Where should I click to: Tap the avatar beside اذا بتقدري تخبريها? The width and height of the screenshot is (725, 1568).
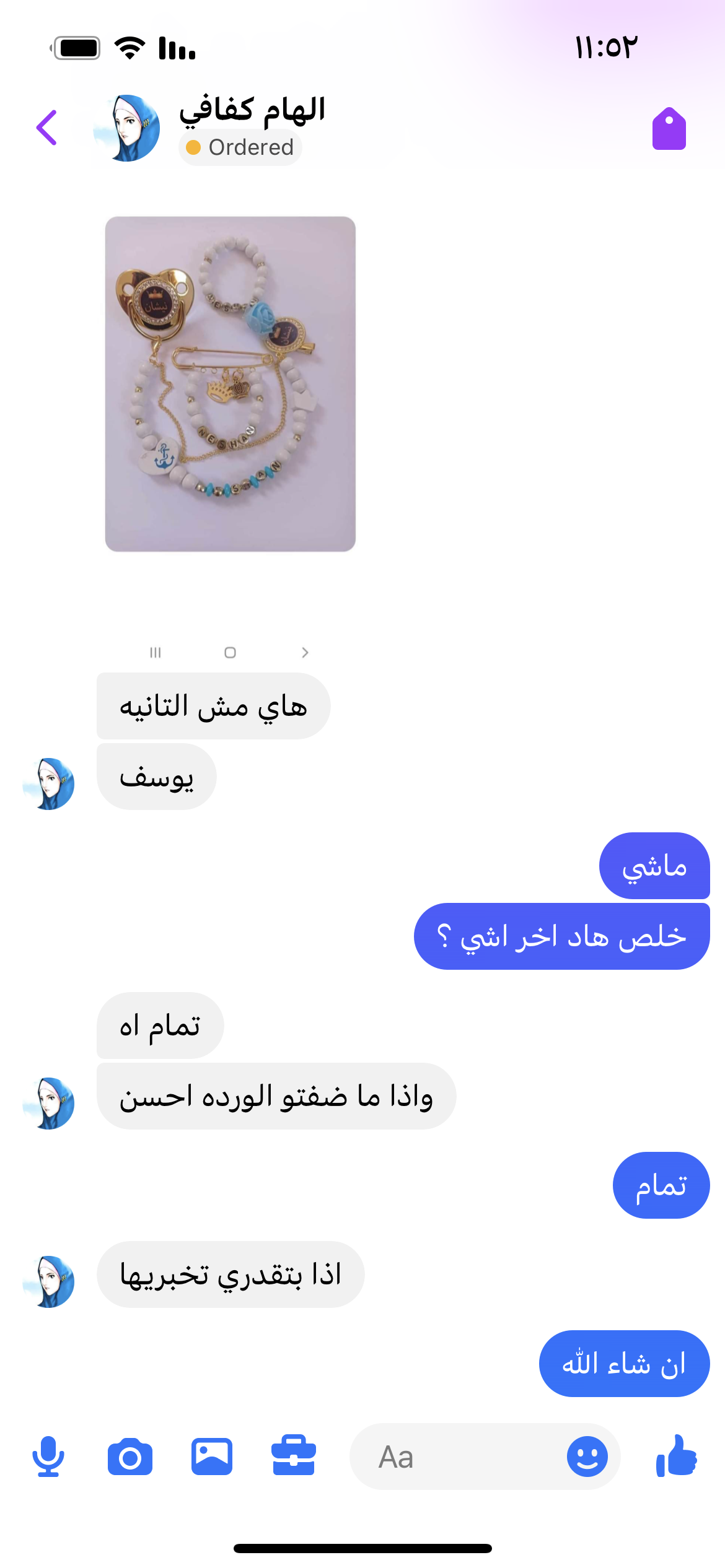coord(48,1281)
